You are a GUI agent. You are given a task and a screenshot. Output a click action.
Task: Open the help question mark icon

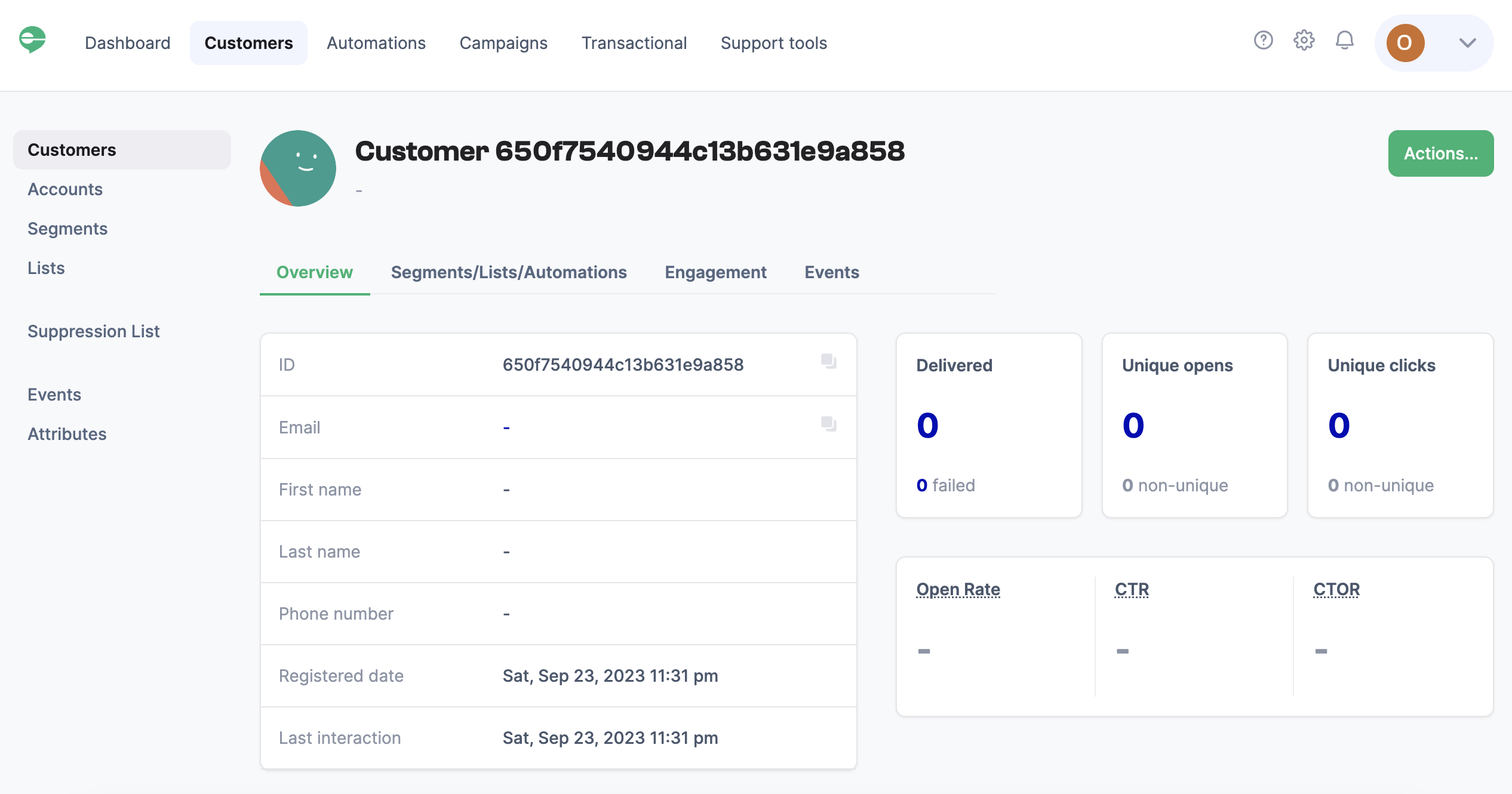pyautogui.click(x=1263, y=41)
